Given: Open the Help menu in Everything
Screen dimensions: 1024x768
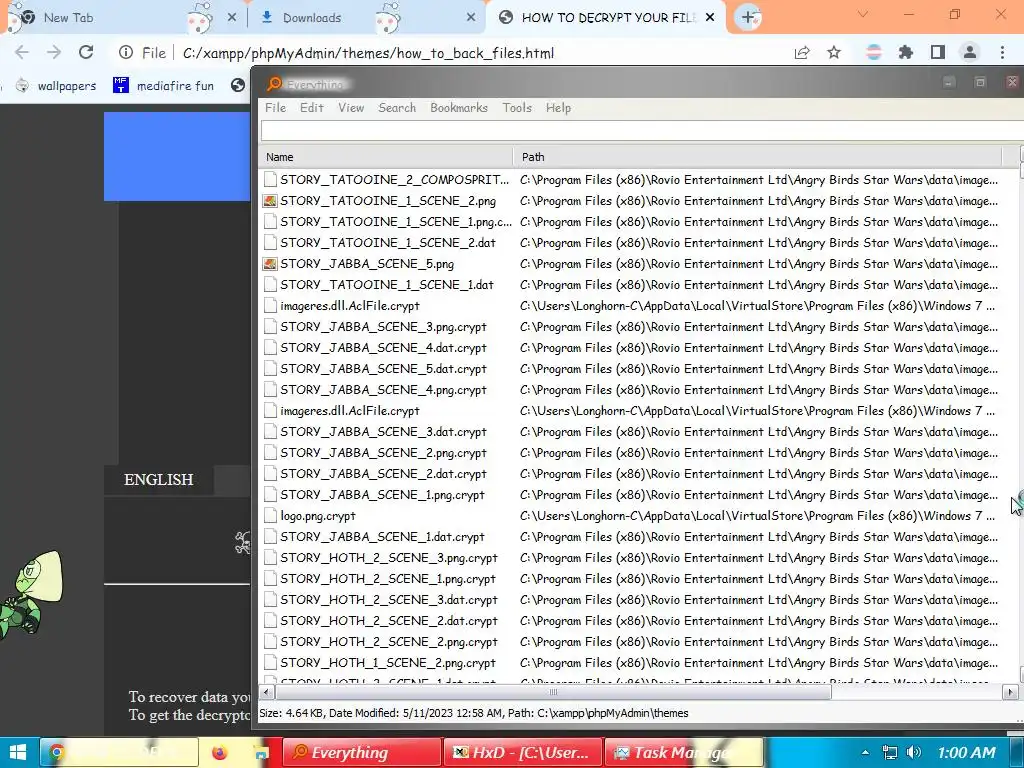Looking at the screenshot, I should point(558,108).
